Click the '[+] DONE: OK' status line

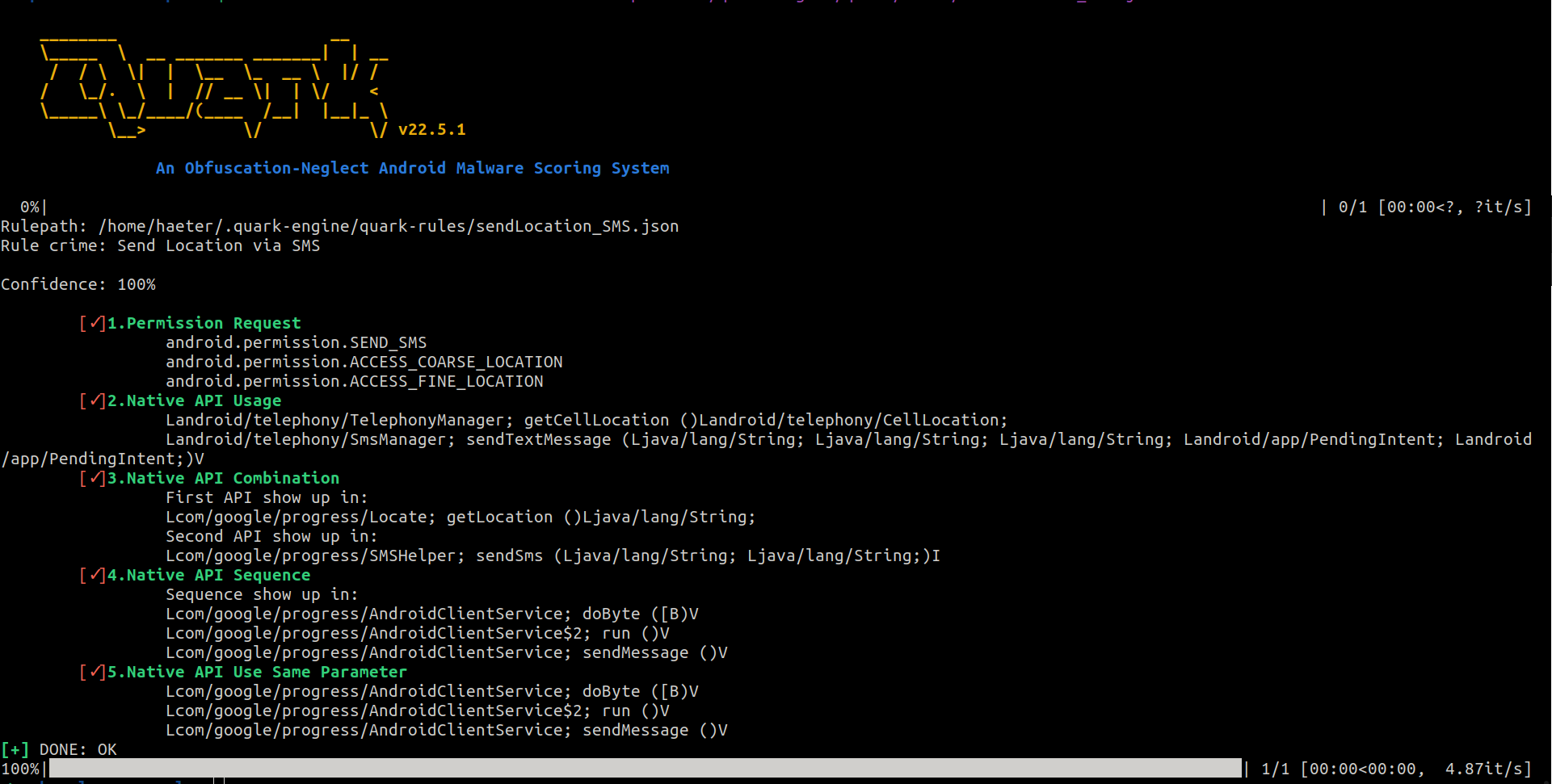coord(59,749)
